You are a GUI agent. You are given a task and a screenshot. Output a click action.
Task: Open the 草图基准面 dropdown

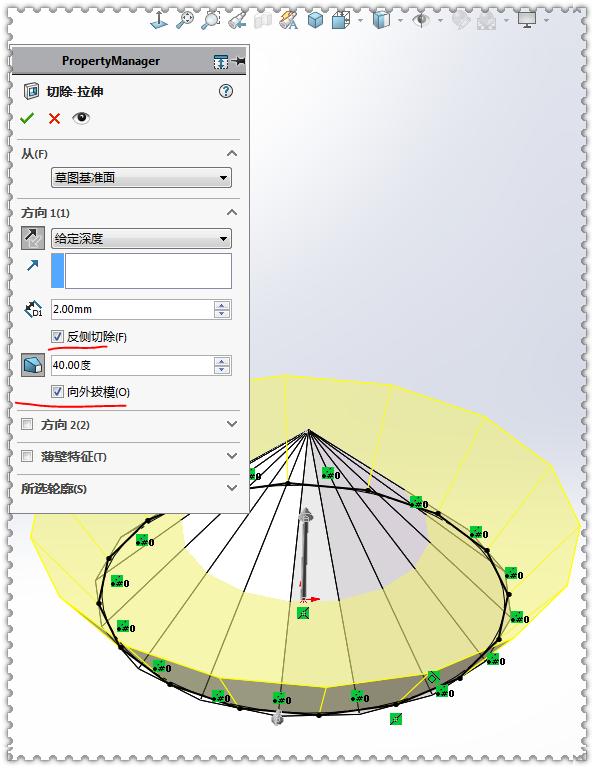tap(141, 177)
